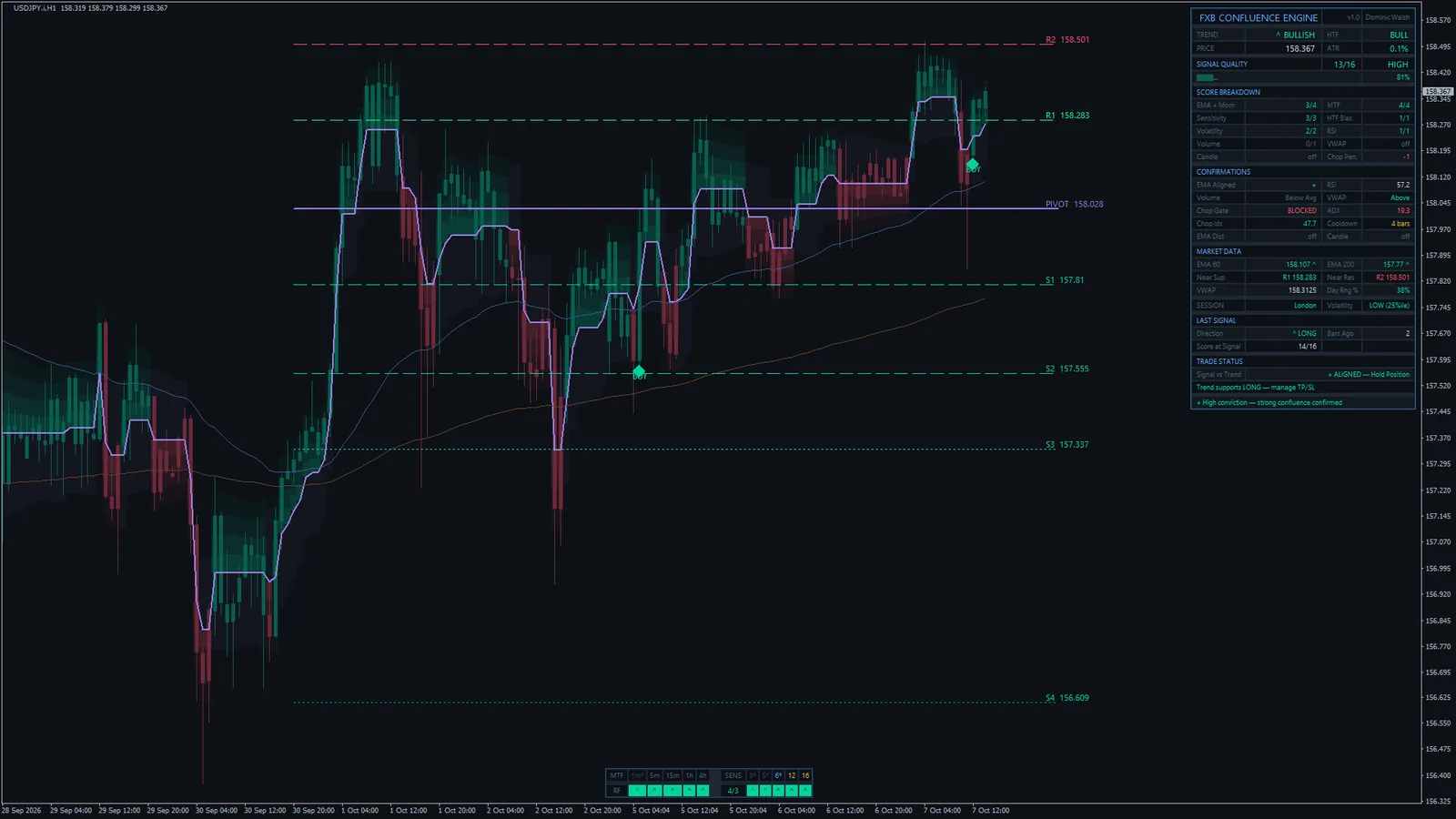1456x819 pixels.
Task: Click the green arrow cell under sensitivity 6
Action: [778, 790]
